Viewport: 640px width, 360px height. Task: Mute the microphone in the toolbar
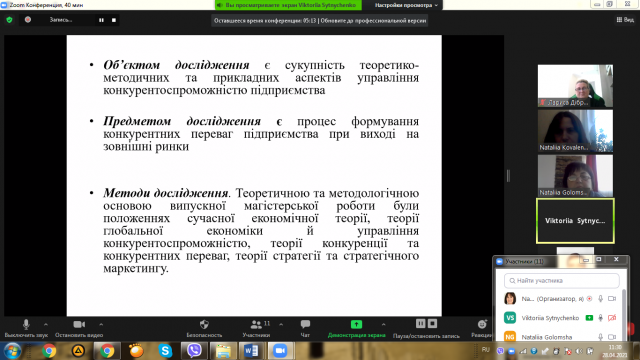(x=26, y=324)
